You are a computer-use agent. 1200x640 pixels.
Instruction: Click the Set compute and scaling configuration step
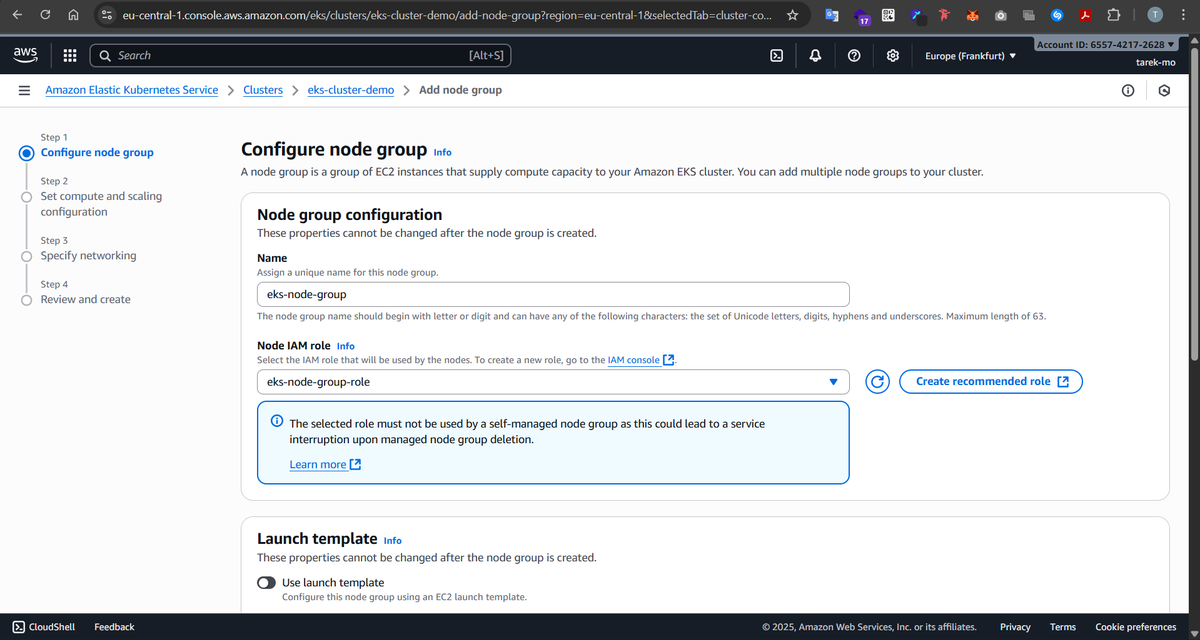[101, 204]
